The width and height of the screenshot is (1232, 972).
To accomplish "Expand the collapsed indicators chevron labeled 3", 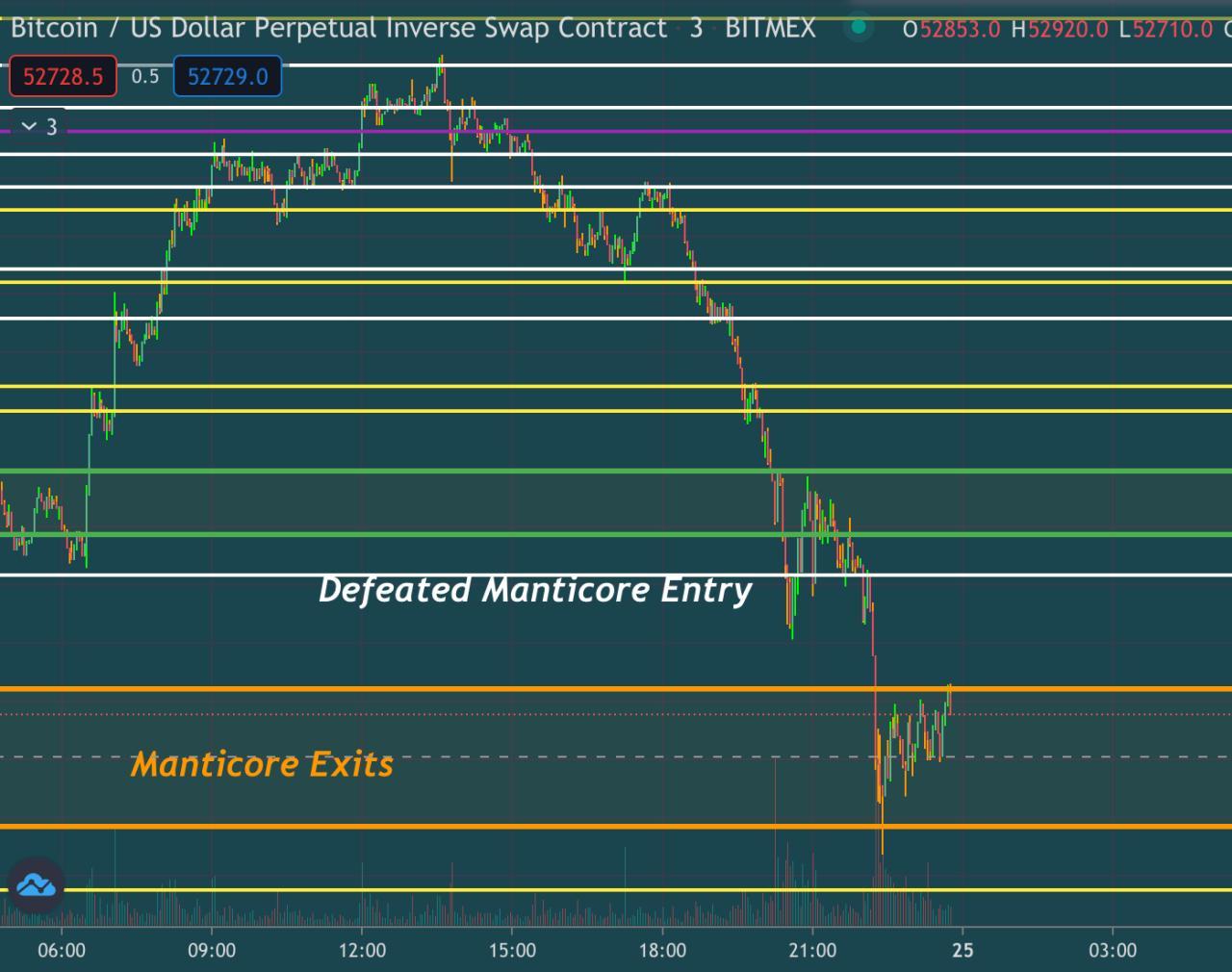I will (x=38, y=126).
